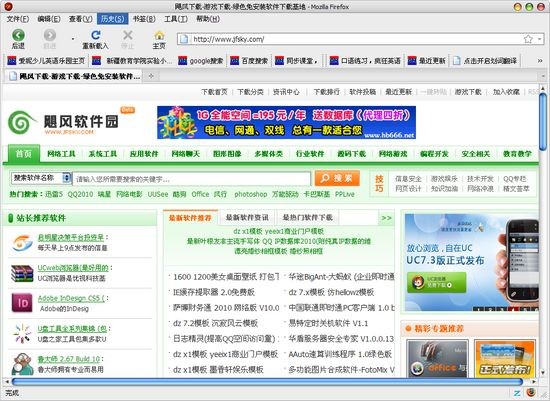Open the 帮助(H) menu

tap(208, 19)
